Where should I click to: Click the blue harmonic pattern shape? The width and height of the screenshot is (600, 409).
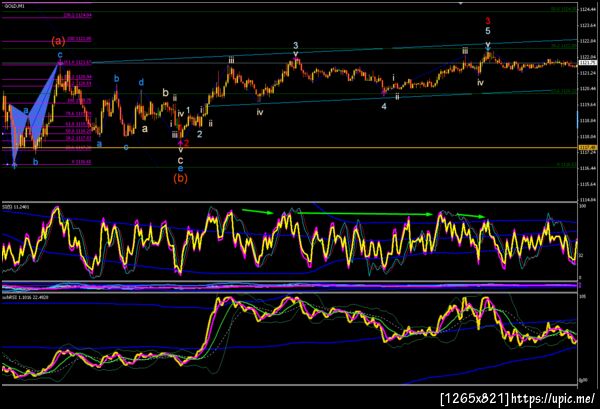33,115
